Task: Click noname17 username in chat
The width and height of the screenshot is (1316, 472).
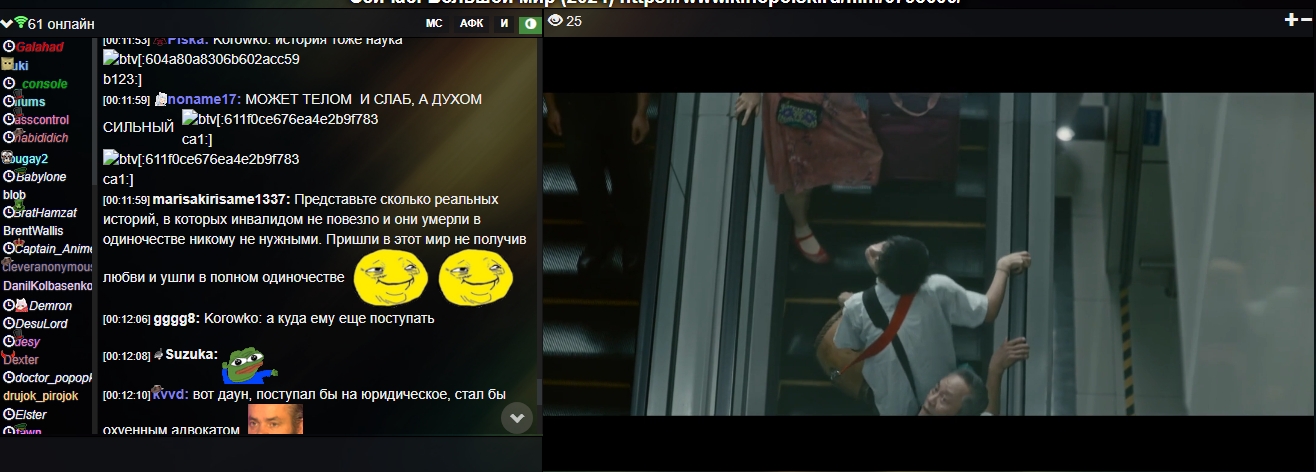Action: [204, 99]
